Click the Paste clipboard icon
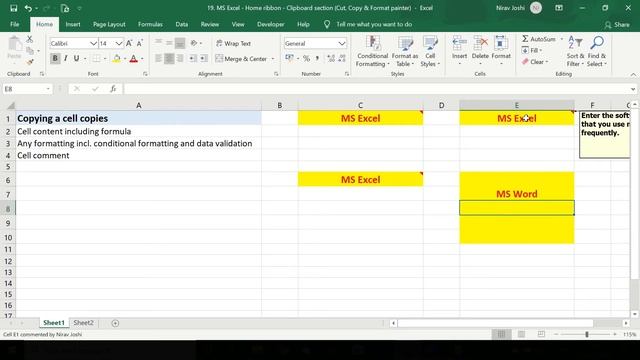This screenshot has height=360, width=640. 15,44
